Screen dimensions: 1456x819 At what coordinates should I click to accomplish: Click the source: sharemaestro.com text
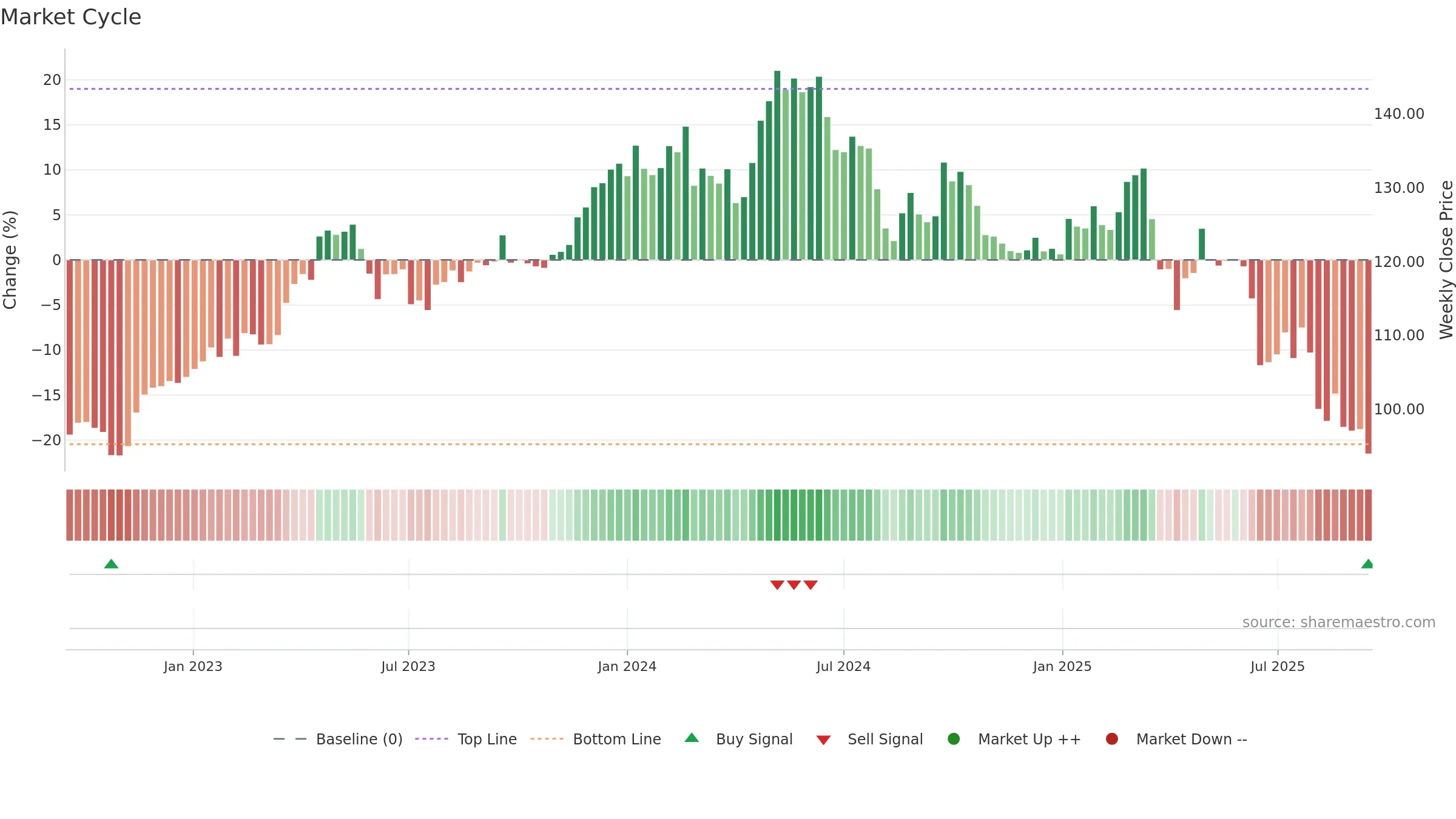click(1339, 622)
